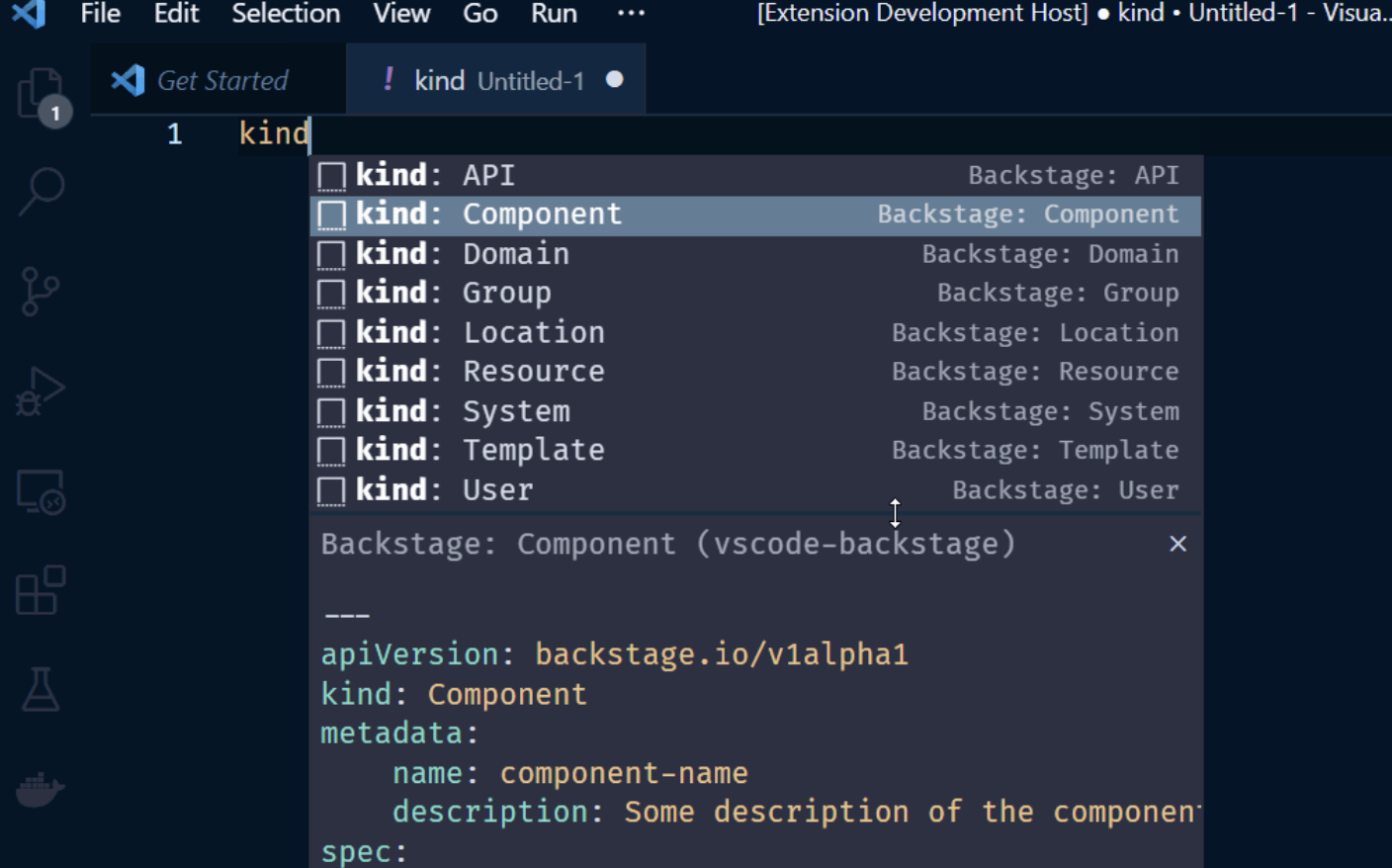Click the snippet icon beside kind: API
The image size is (1392, 868).
click(x=331, y=176)
